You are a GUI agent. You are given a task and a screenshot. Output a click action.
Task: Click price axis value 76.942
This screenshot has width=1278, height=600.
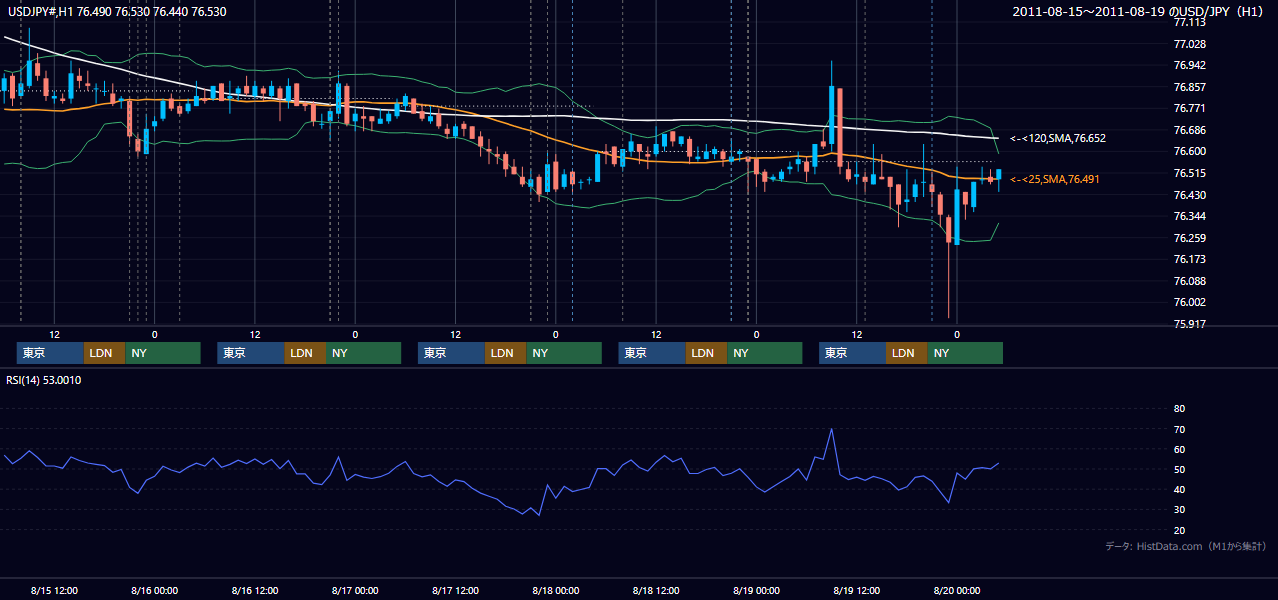tap(1189, 65)
